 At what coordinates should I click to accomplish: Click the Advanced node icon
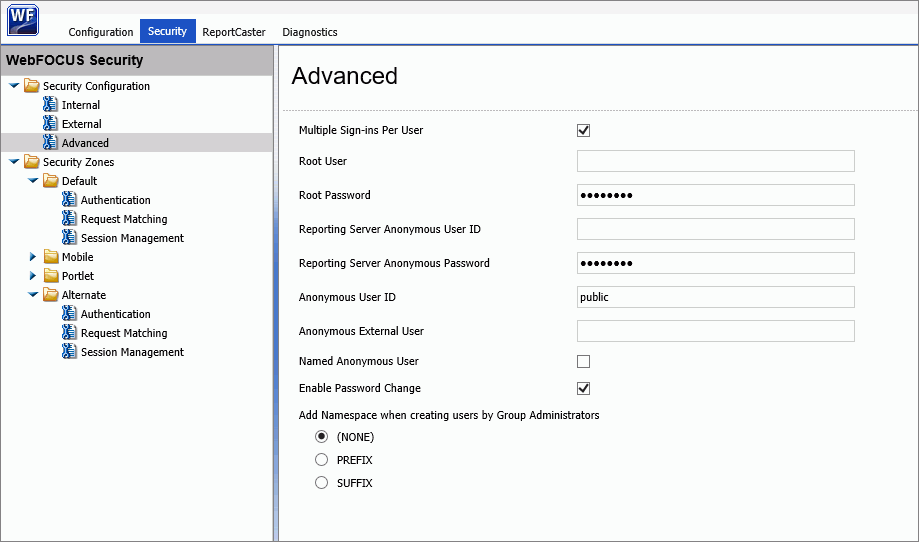coord(50,142)
